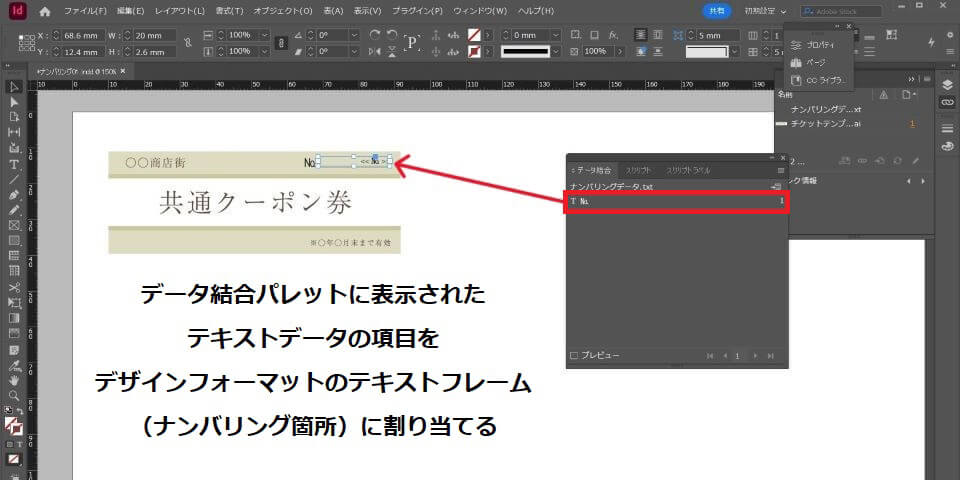
Task: Select the Pen tool
Action: tap(14, 195)
